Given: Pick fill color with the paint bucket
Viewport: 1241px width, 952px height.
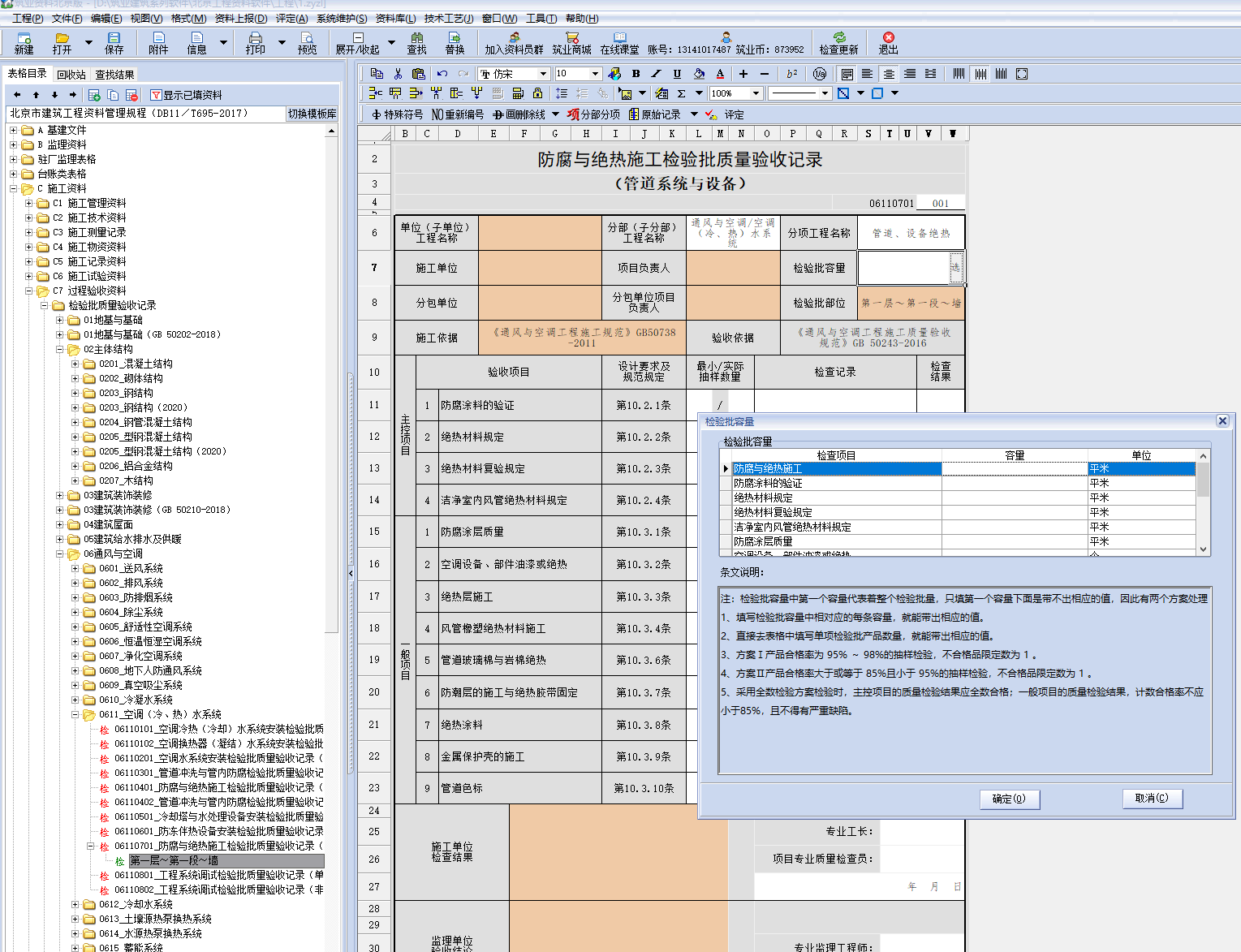Looking at the screenshot, I should coord(699,74).
